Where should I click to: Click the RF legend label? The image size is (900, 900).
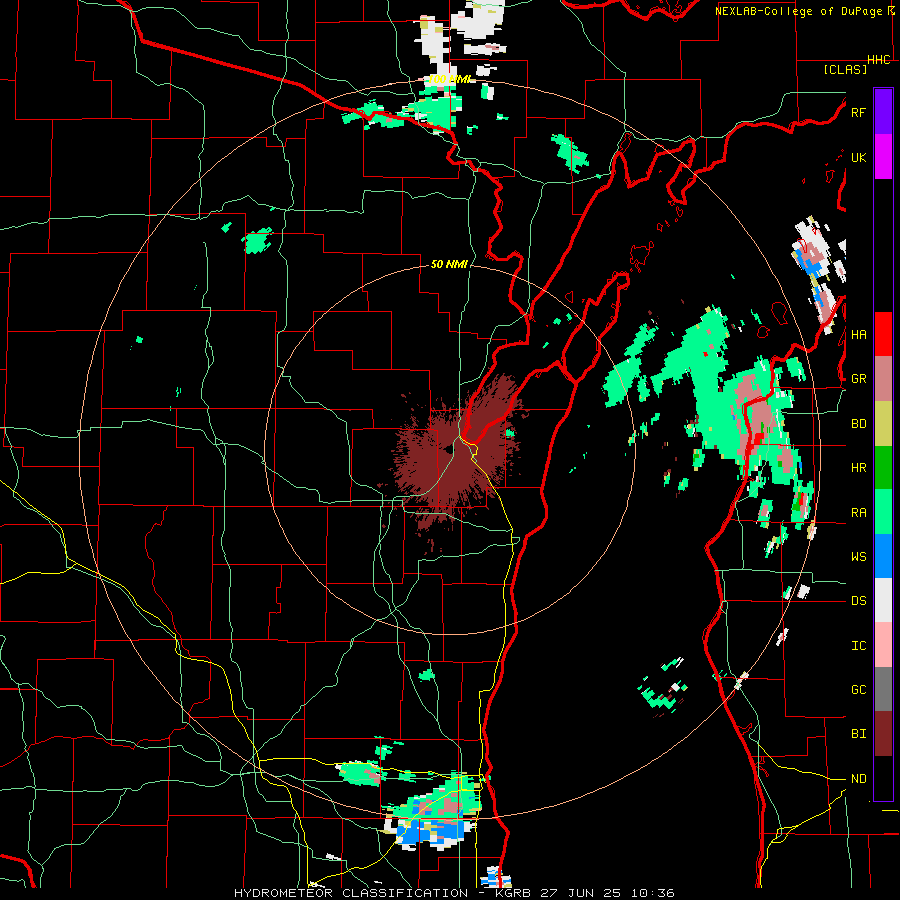pos(858,112)
